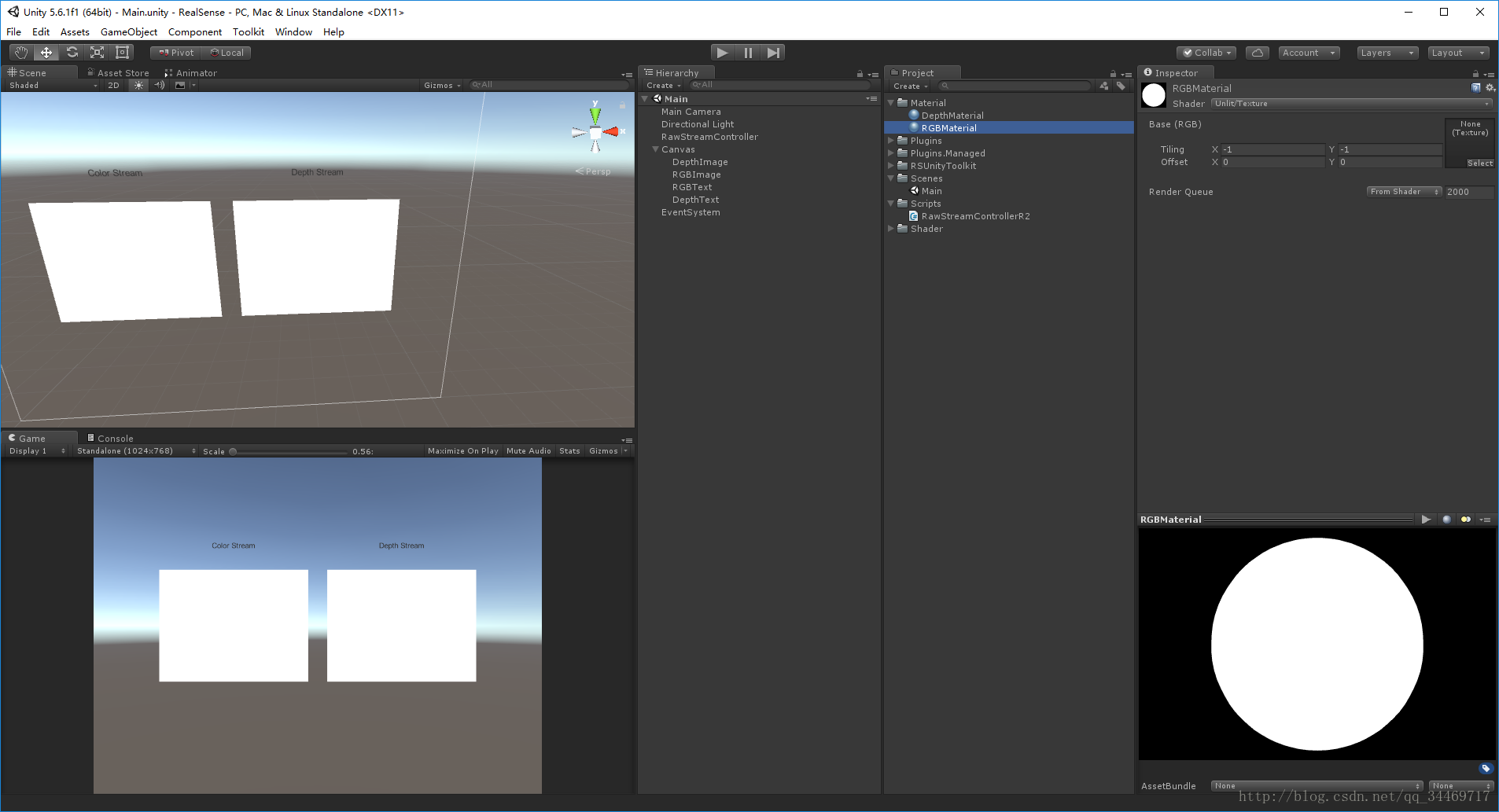Search by label tag icon in Project
Viewport: 1499px width, 812px height.
click(x=1121, y=86)
